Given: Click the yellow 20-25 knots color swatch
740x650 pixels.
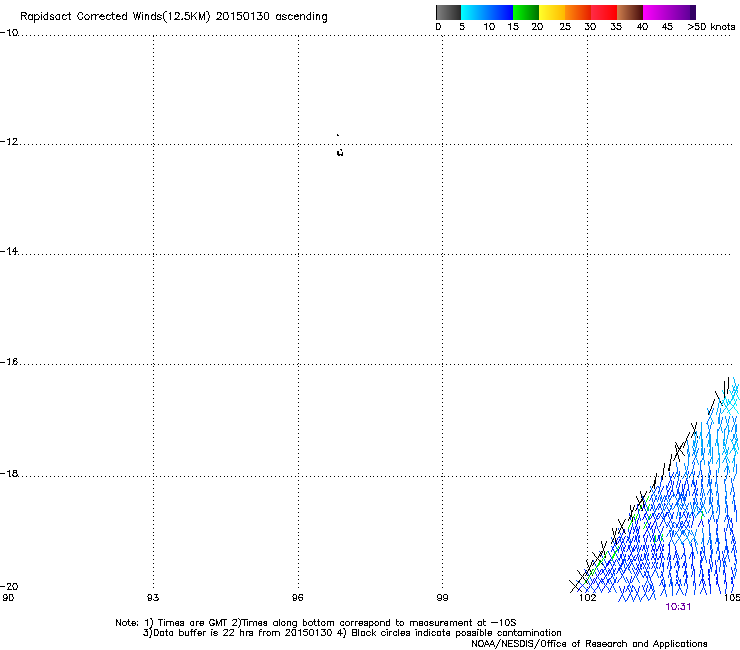Looking at the screenshot, I should [552, 12].
